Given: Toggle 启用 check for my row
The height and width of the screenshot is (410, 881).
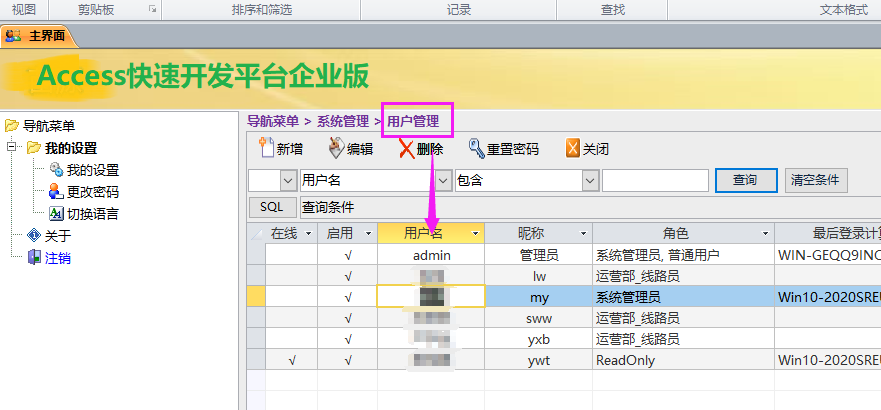Looking at the screenshot, I should point(348,297).
